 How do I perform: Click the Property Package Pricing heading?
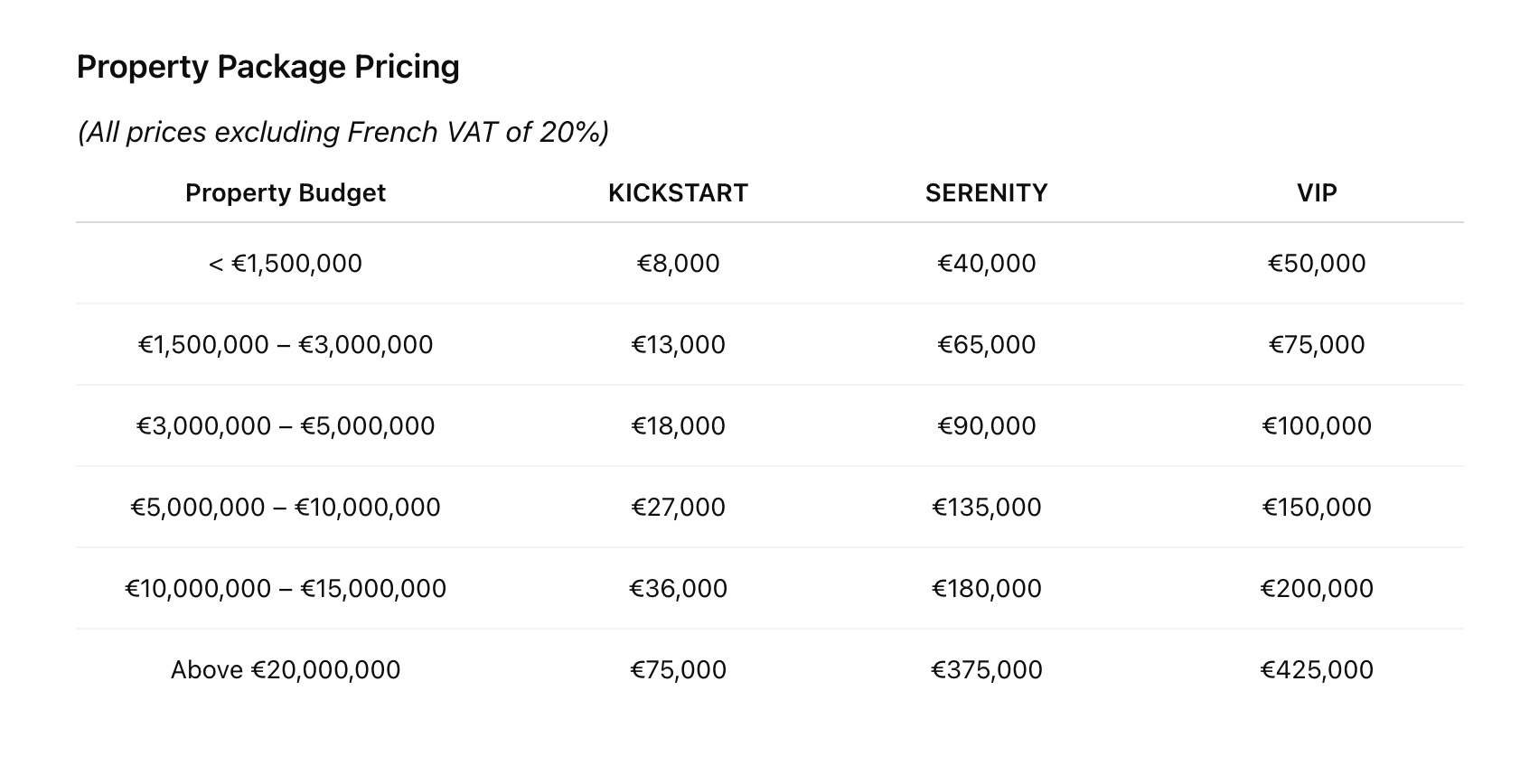[x=267, y=67]
